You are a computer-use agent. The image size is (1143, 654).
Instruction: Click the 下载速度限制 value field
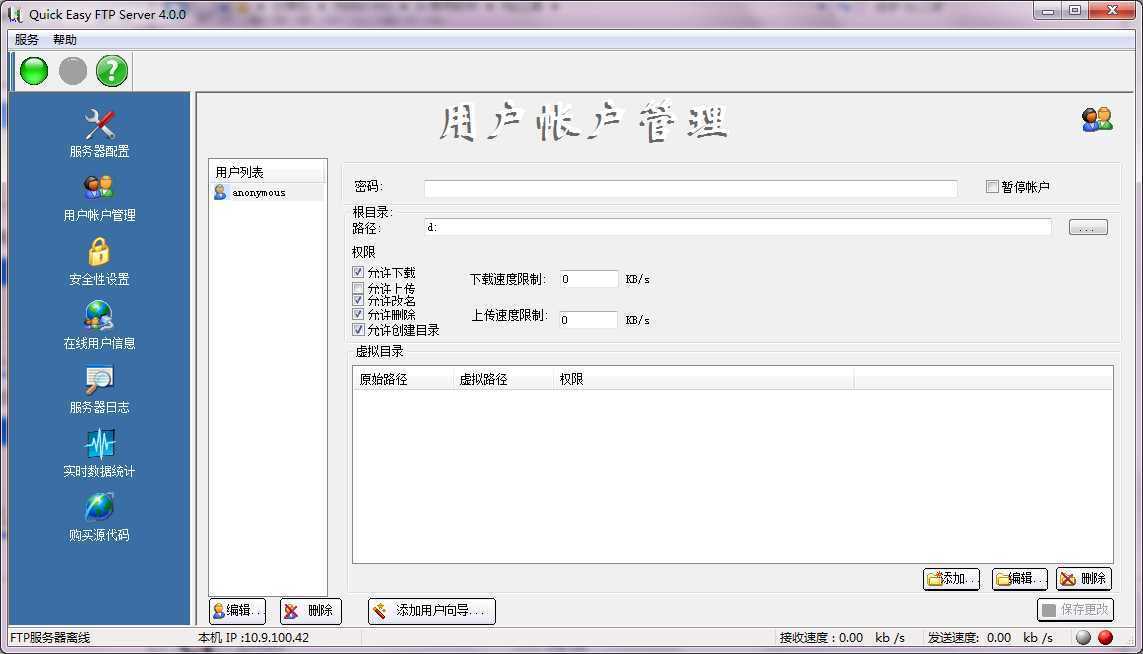[589, 279]
